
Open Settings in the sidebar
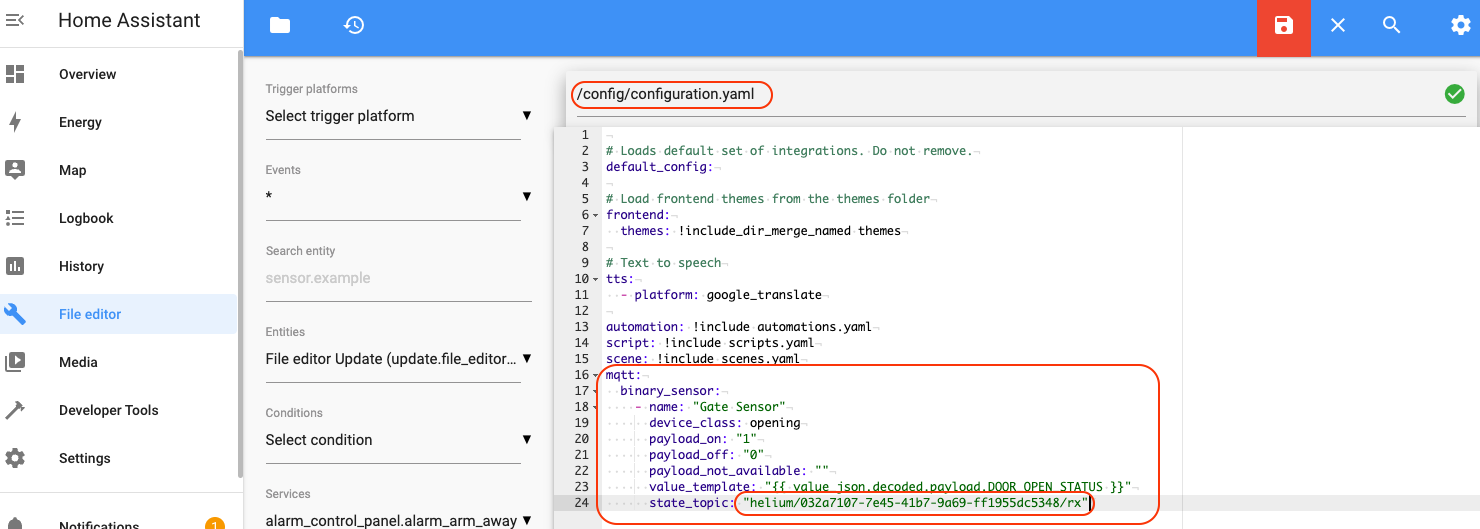(x=84, y=458)
